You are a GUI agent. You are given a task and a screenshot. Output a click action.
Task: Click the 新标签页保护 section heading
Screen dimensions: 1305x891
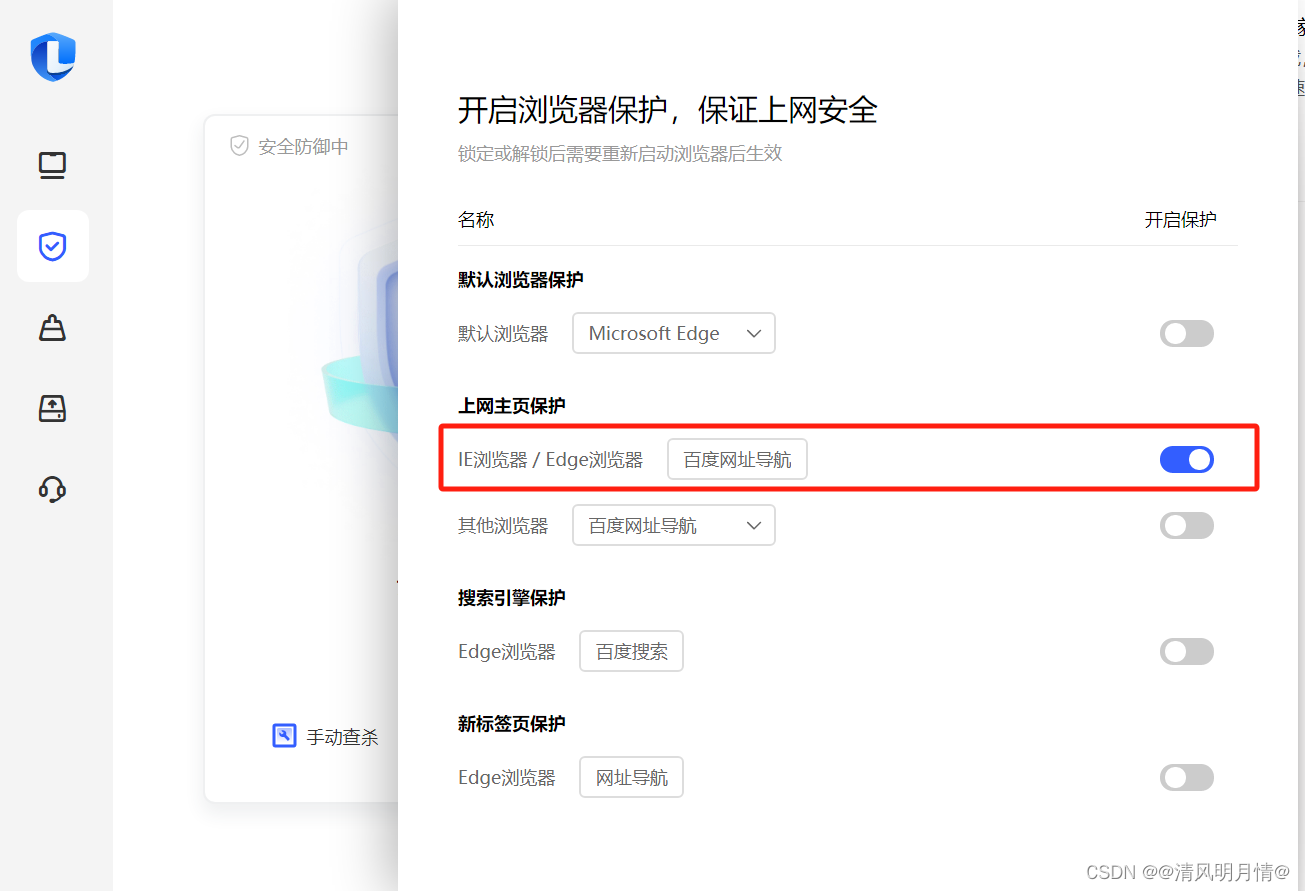point(512,723)
